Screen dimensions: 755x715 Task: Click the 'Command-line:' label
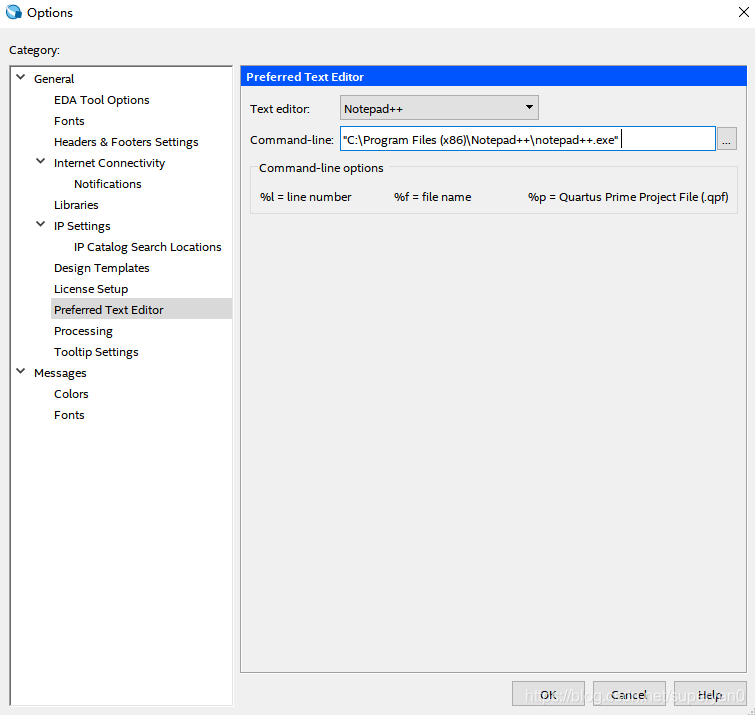click(292, 140)
